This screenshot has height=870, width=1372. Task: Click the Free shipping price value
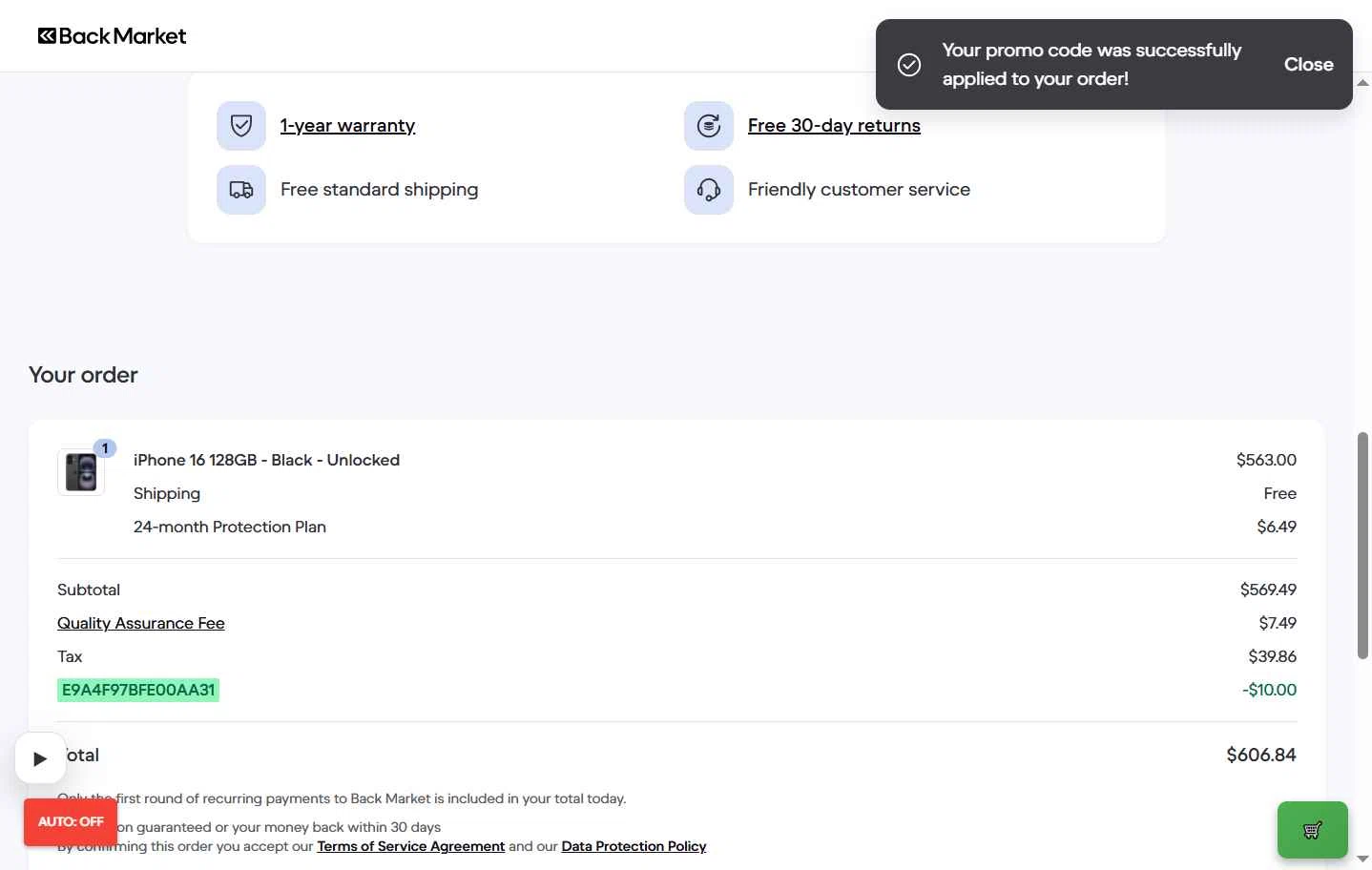tap(1279, 493)
